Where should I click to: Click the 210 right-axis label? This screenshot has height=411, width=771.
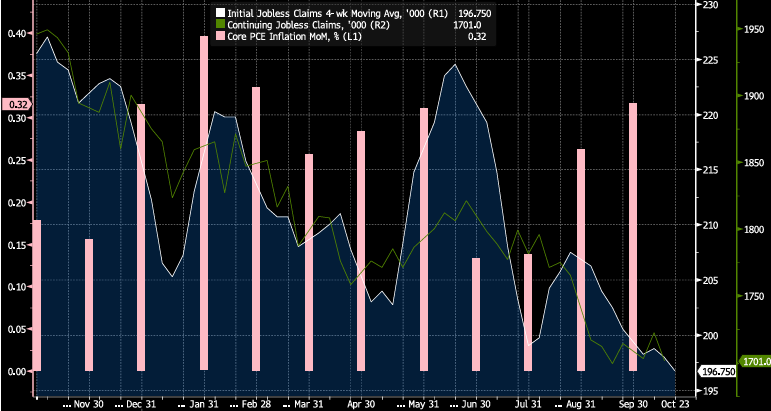point(710,226)
